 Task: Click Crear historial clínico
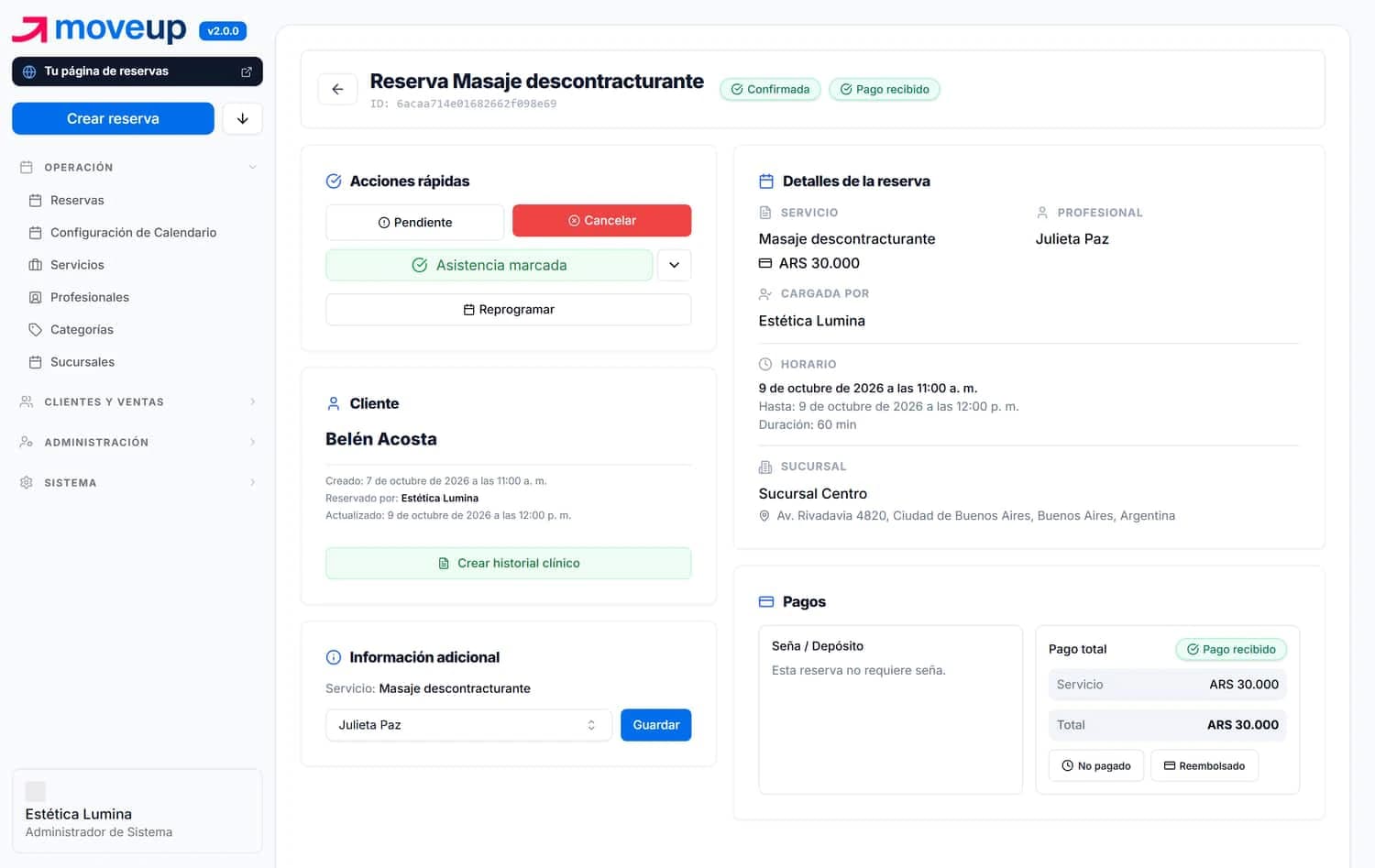pyautogui.click(x=509, y=563)
